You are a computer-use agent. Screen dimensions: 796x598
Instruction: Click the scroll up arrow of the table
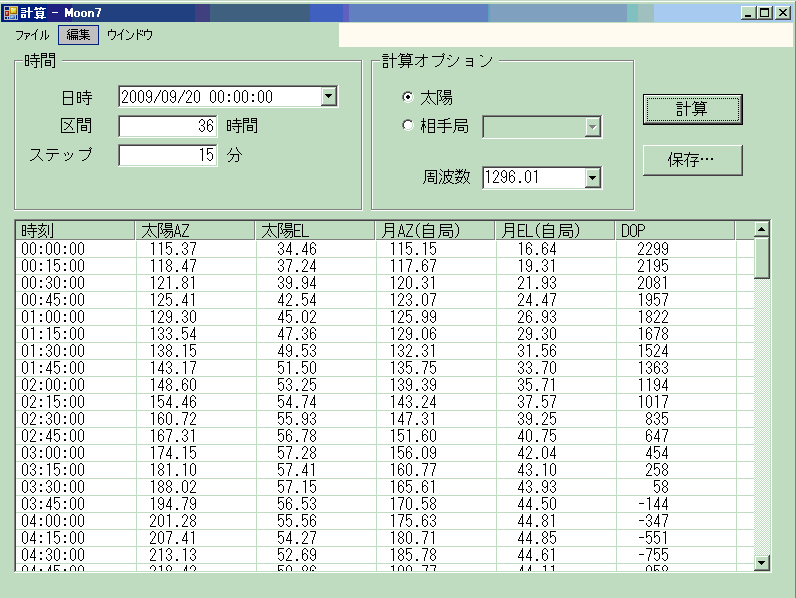point(762,230)
